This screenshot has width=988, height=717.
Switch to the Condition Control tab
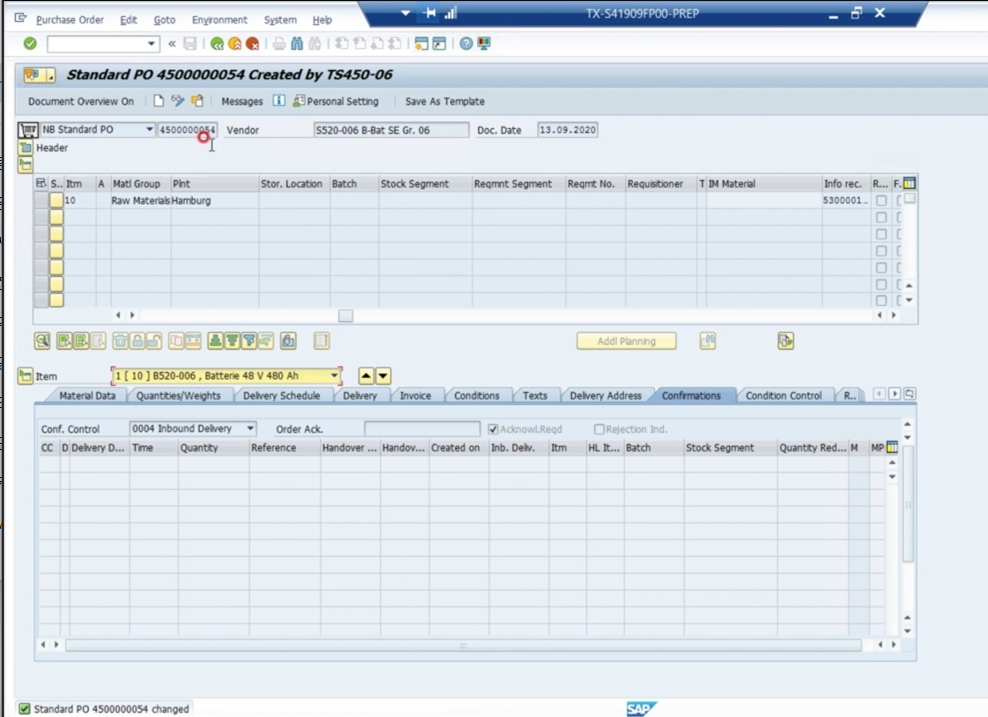(x=783, y=395)
